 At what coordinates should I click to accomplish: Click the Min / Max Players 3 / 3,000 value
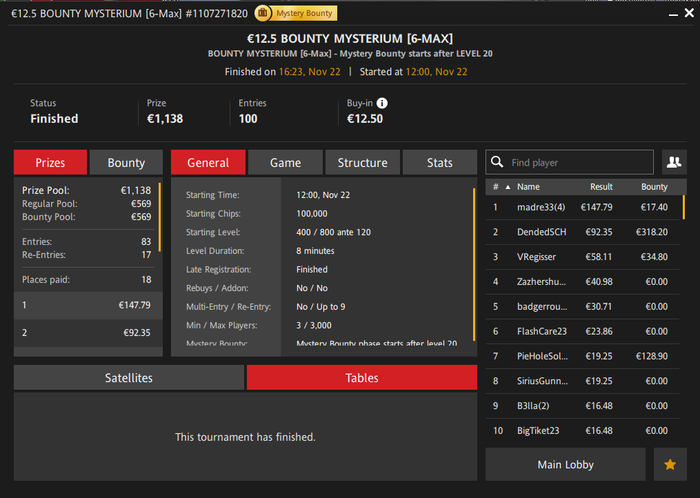(x=314, y=325)
